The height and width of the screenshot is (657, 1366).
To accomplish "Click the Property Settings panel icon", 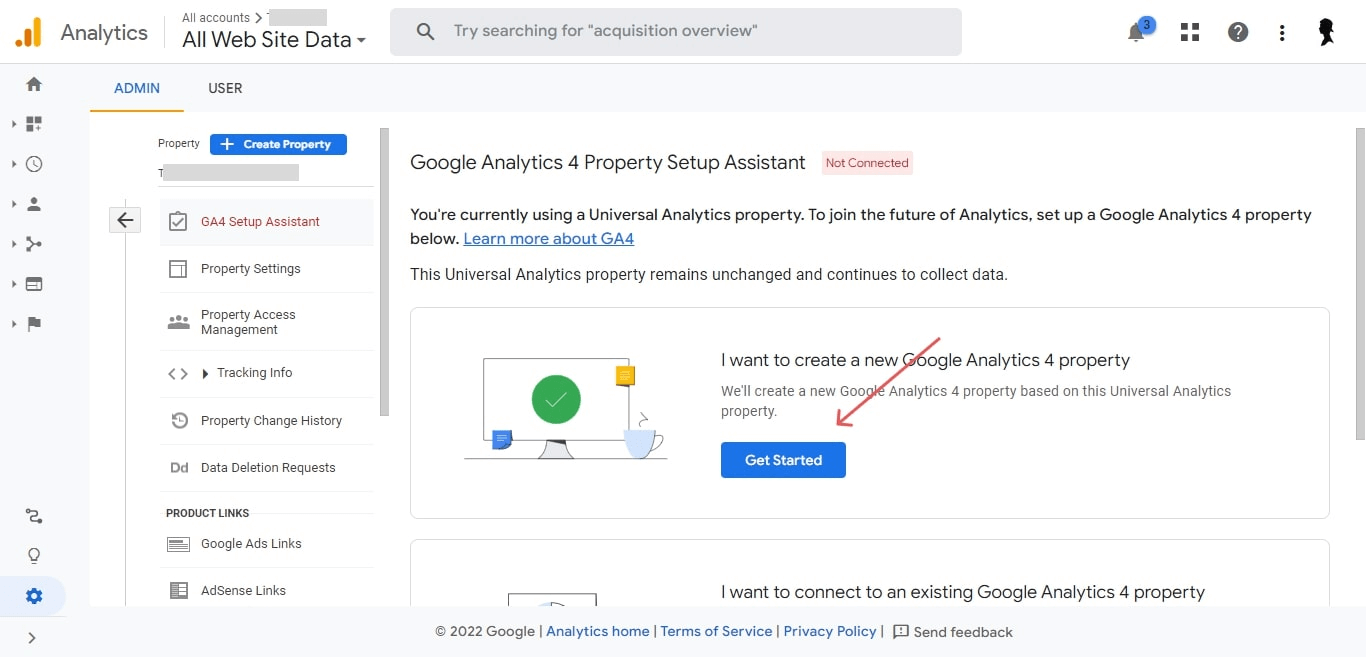I will [x=178, y=269].
